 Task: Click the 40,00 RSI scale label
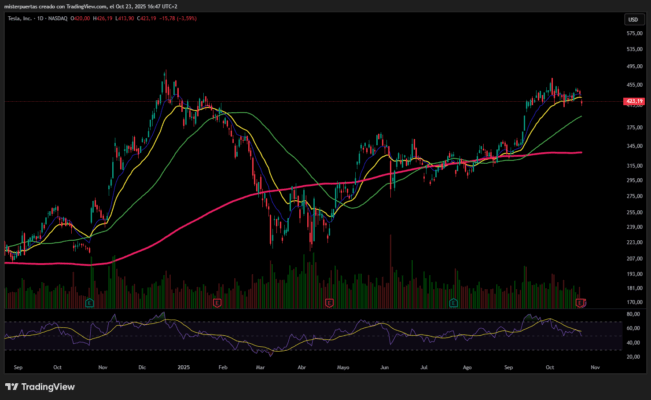click(632, 342)
